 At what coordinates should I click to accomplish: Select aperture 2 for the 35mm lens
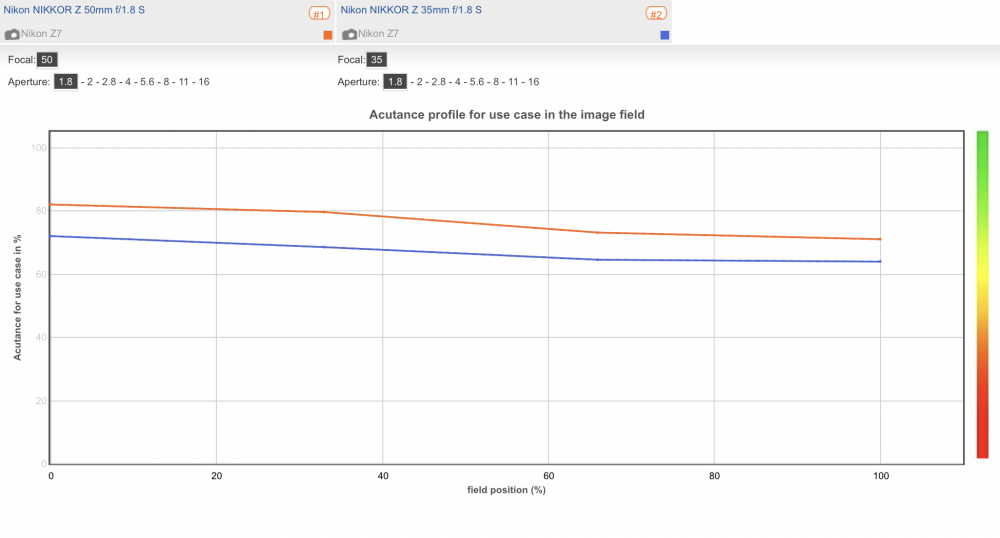pos(420,82)
